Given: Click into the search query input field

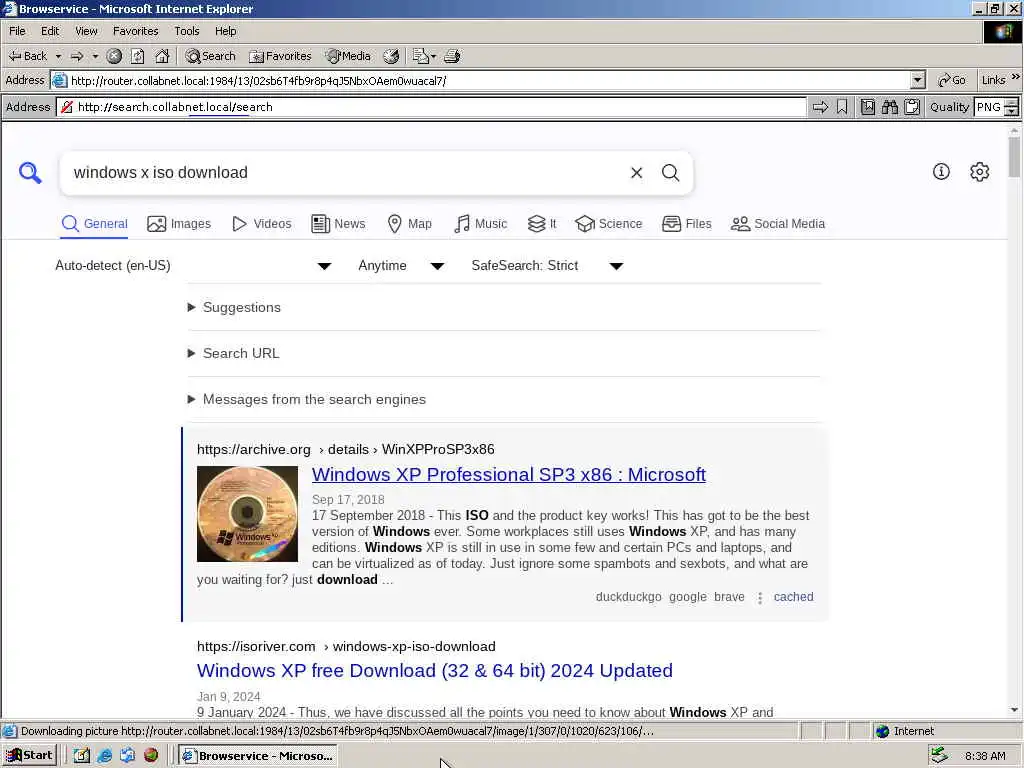Looking at the screenshot, I should [346, 172].
